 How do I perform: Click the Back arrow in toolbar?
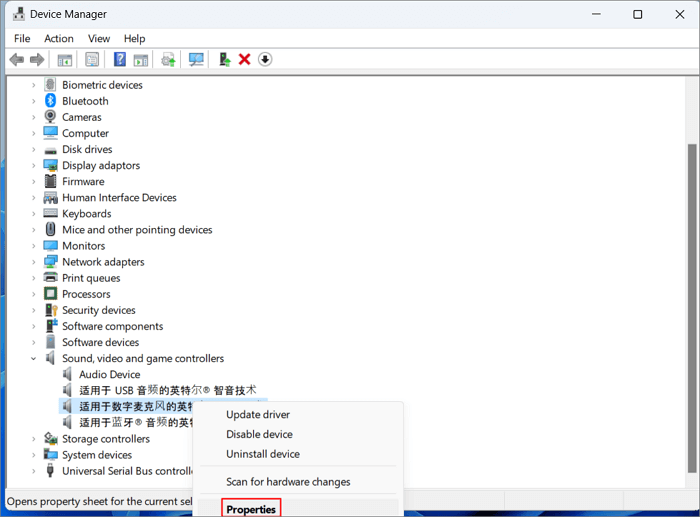pos(16,60)
